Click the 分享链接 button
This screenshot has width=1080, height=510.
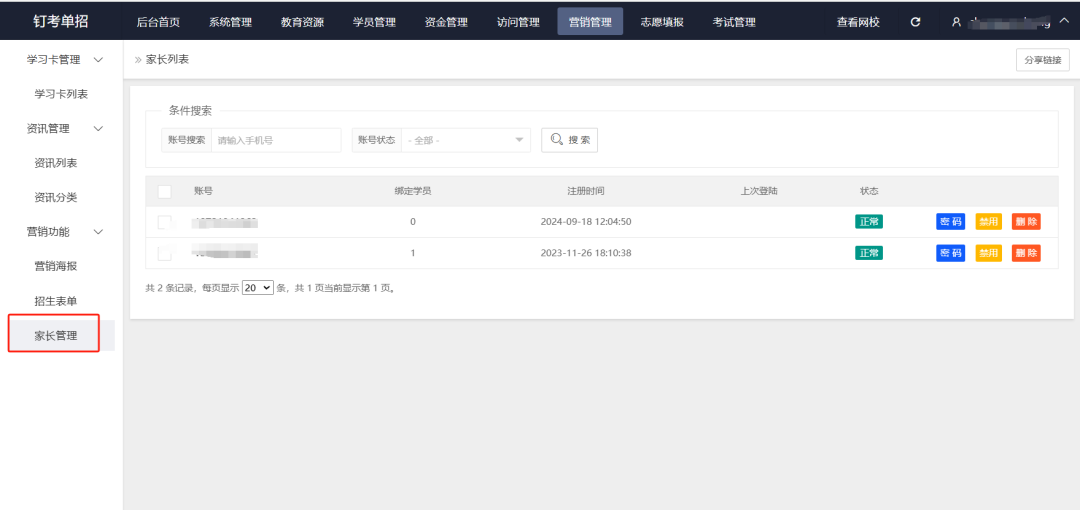coord(1042,60)
